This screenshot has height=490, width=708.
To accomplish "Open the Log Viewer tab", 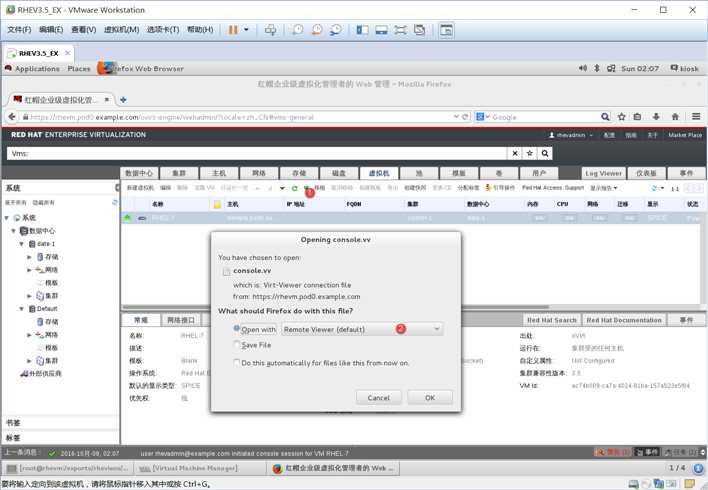I will click(603, 173).
